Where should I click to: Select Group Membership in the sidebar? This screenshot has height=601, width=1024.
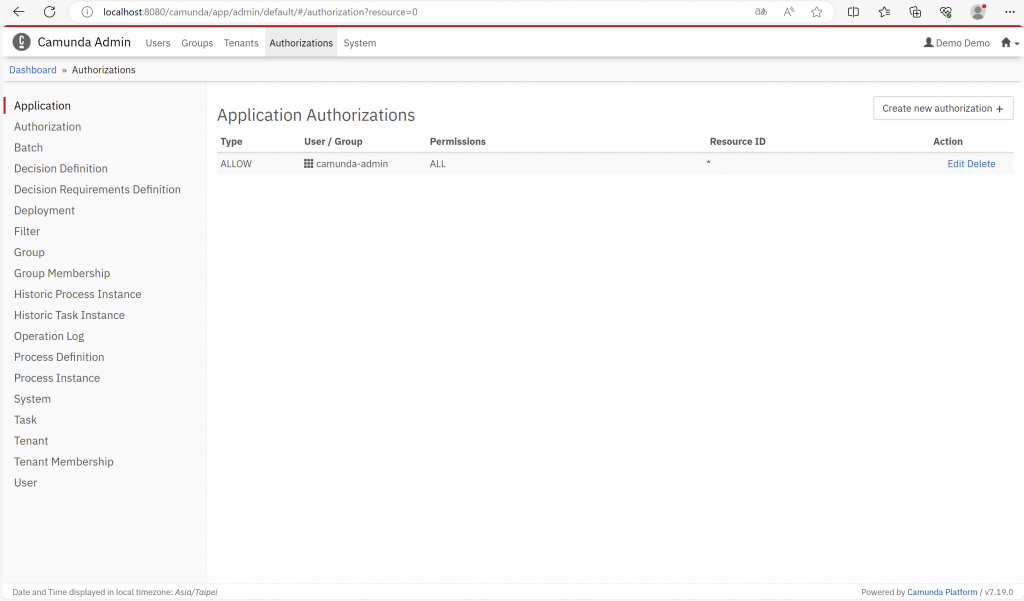pyautogui.click(x=62, y=273)
